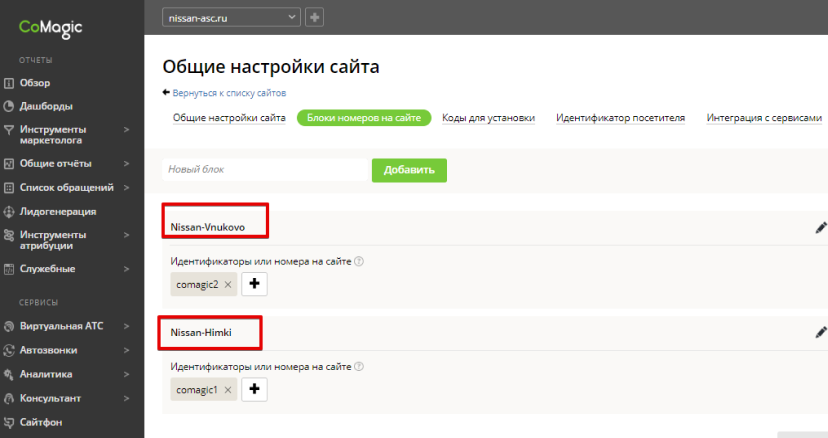This screenshot has width=828, height=438.
Task: Edit the Nissan-Vnukovo block with pencil icon
Action: click(821, 228)
